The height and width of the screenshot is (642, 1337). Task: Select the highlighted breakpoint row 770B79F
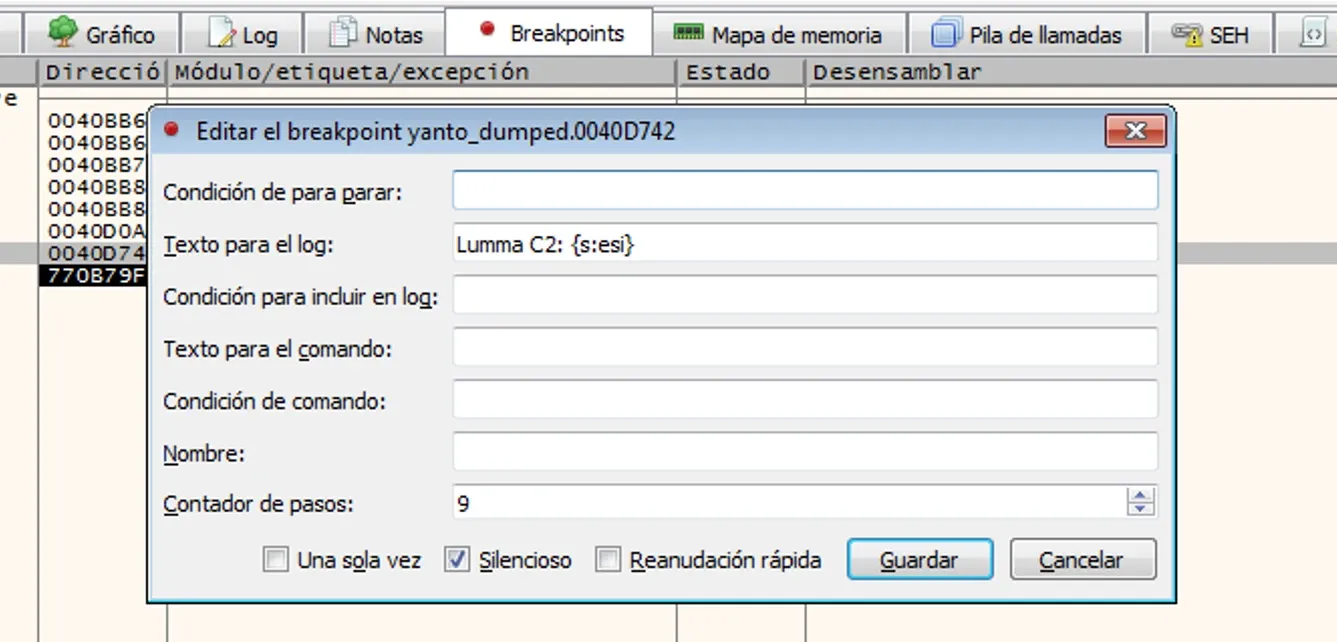point(95,275)
